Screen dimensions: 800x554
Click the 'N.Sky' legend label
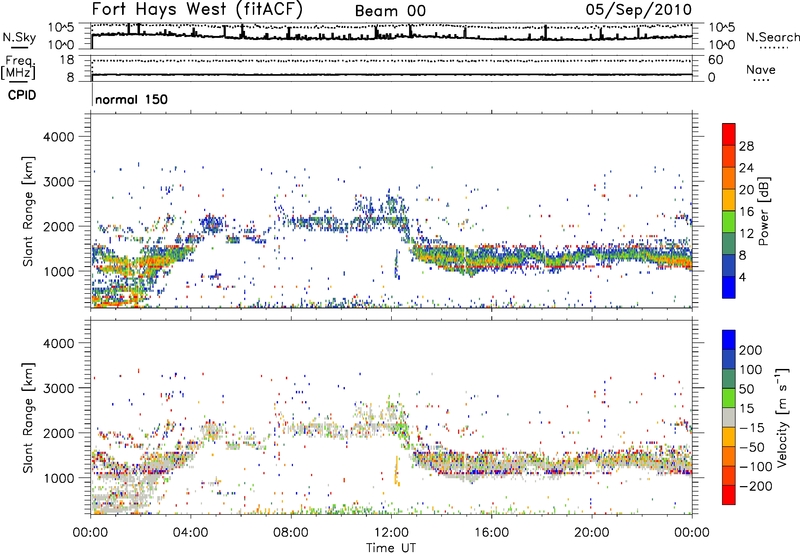19,37
